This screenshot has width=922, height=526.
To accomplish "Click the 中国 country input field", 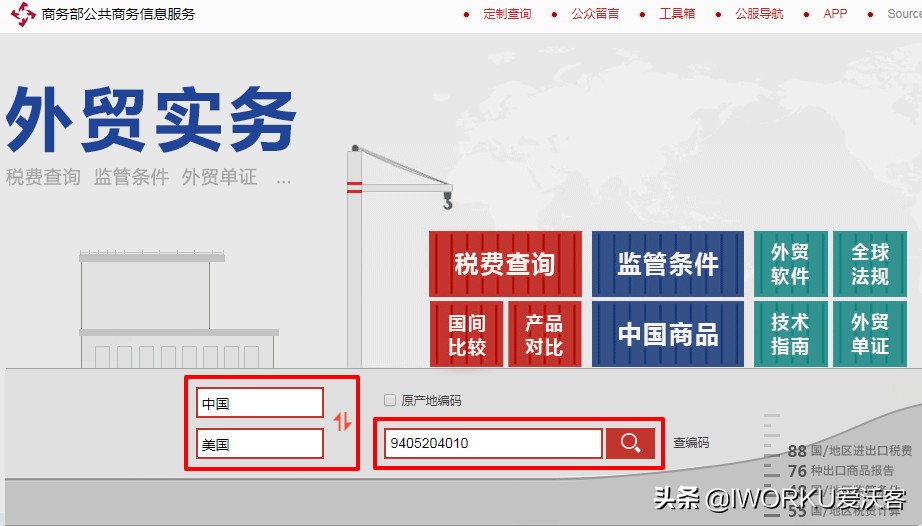I will pyautogui.click(x=260, y=403).
